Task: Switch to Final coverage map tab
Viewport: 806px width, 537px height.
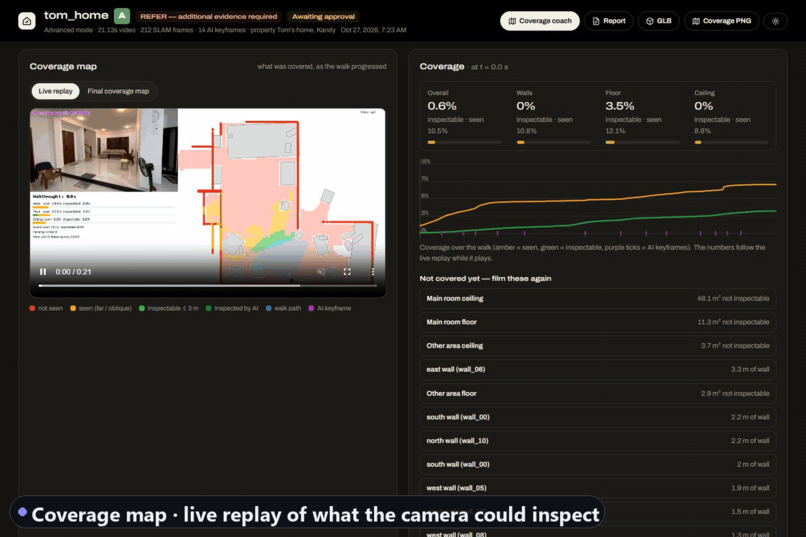Action: coord(118,91)
